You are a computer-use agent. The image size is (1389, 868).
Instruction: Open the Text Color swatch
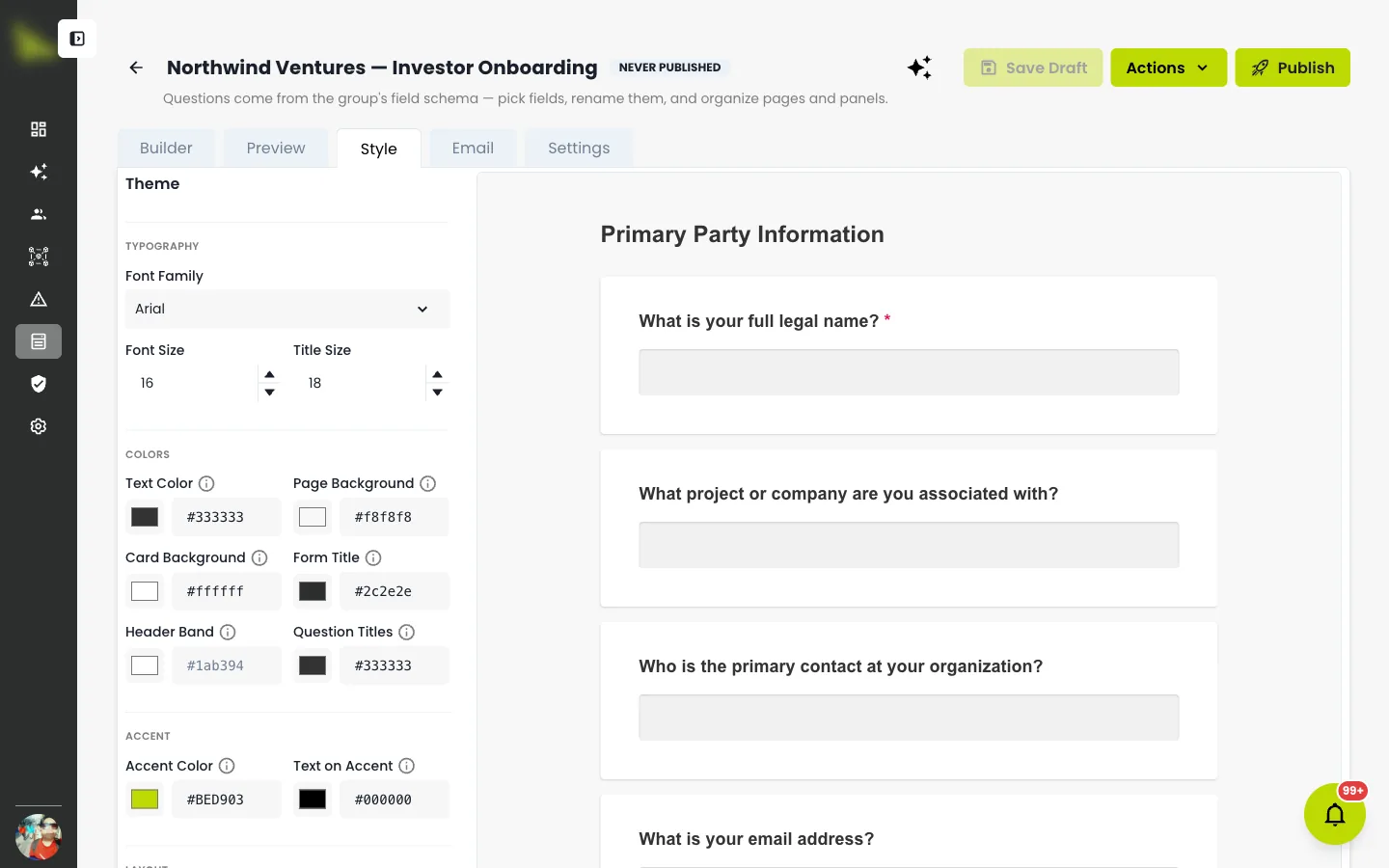click(145, 517)
